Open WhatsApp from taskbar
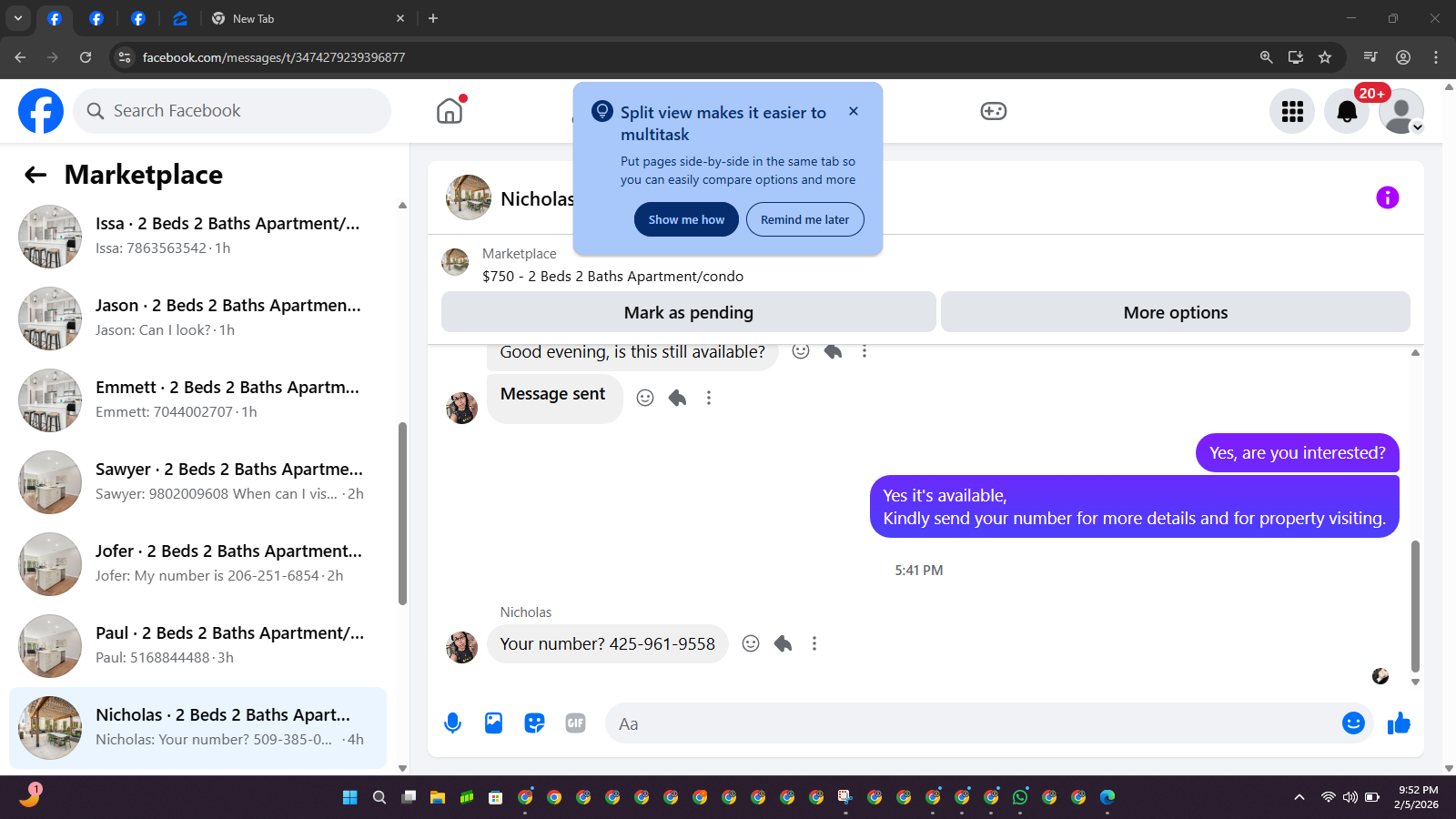The width and height of the screenshot is (1456, 819). (x=1020, y=797)
